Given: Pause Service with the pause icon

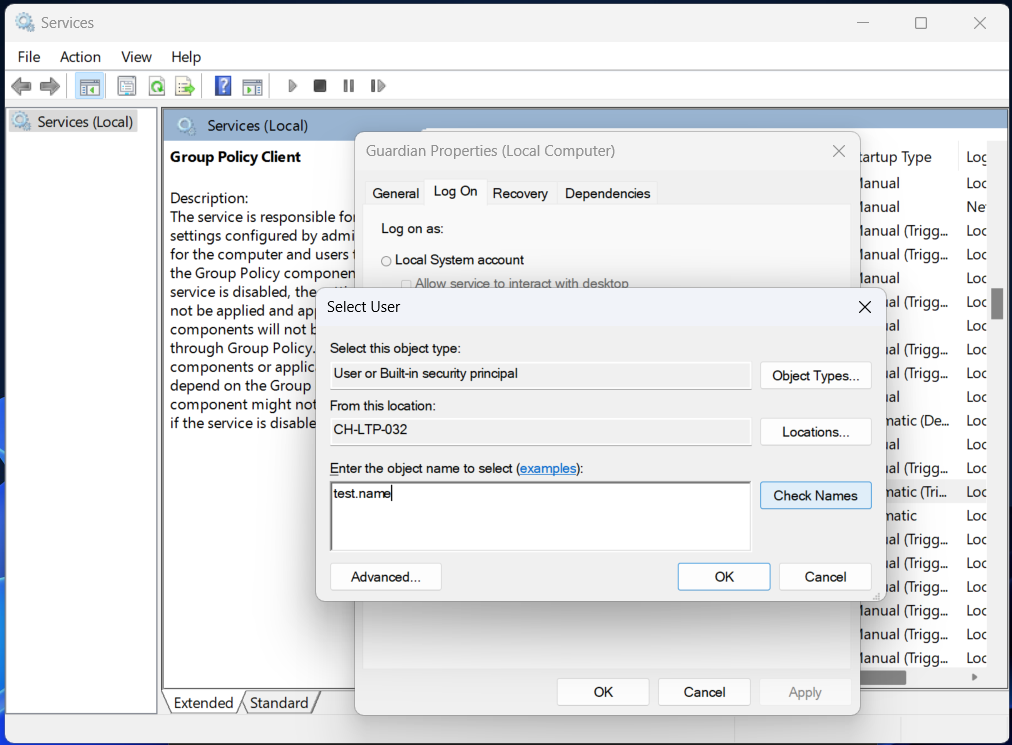Looking at the screenshot, I should (x=349, y=86).
